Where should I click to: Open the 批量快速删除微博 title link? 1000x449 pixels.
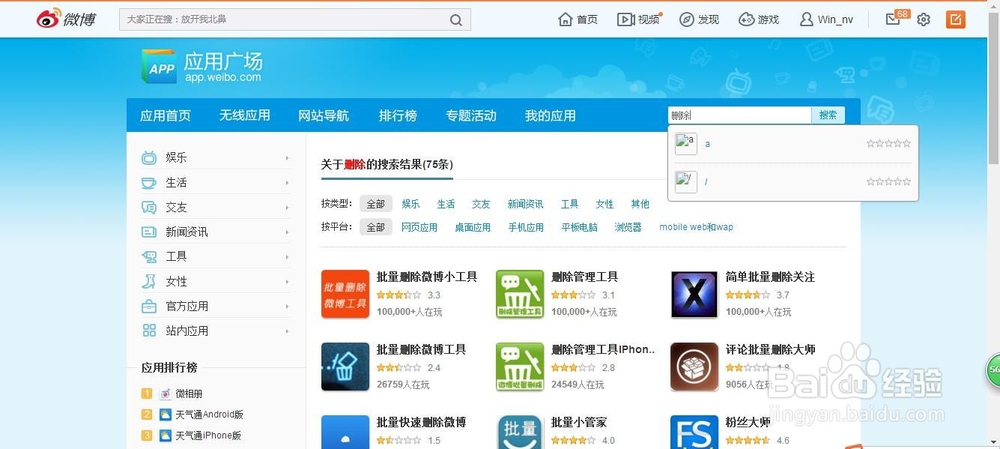(x=421, y=422)
